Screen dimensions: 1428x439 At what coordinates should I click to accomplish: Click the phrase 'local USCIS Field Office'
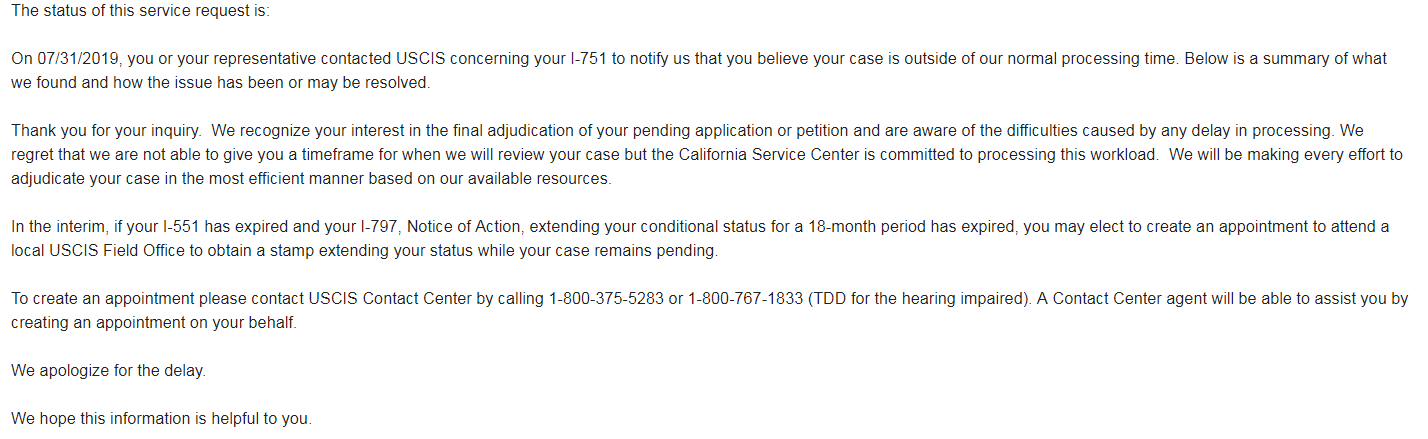pos(98,251)
